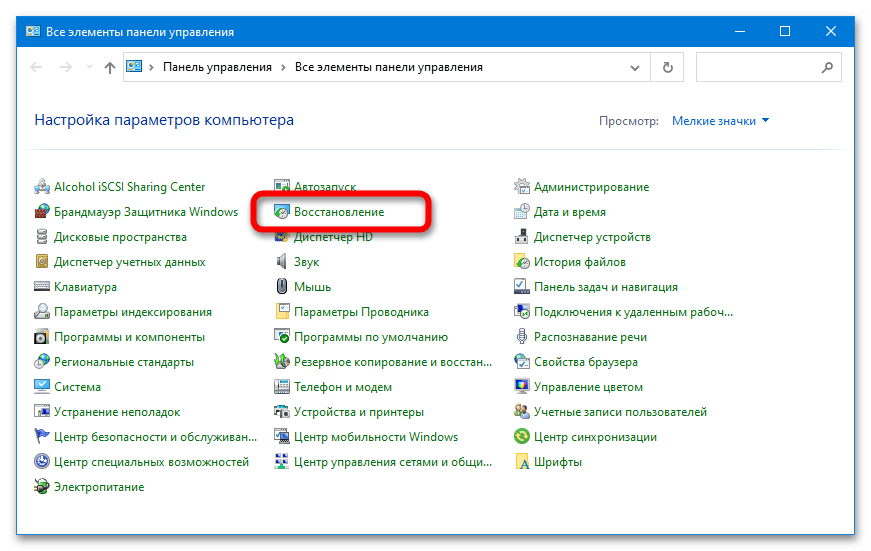
Task: Click the security center flag icon
Action: tap(42, 437)
